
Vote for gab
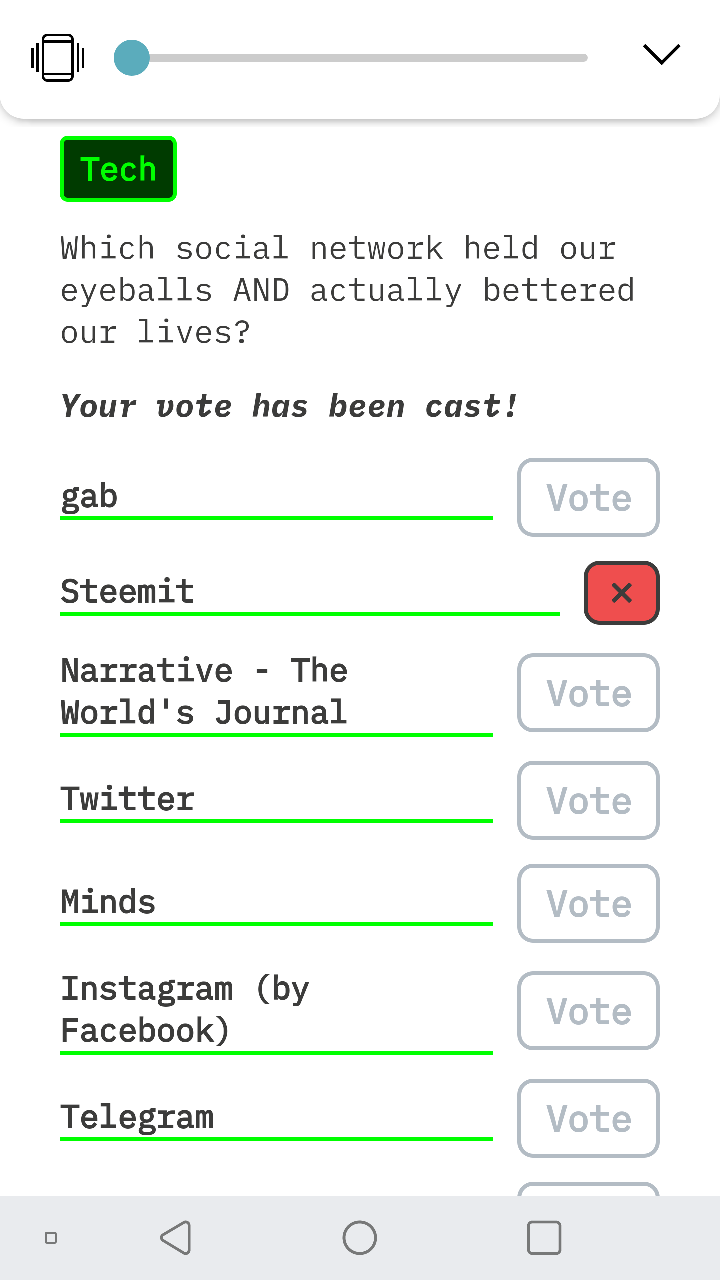[x=588, y=498]
